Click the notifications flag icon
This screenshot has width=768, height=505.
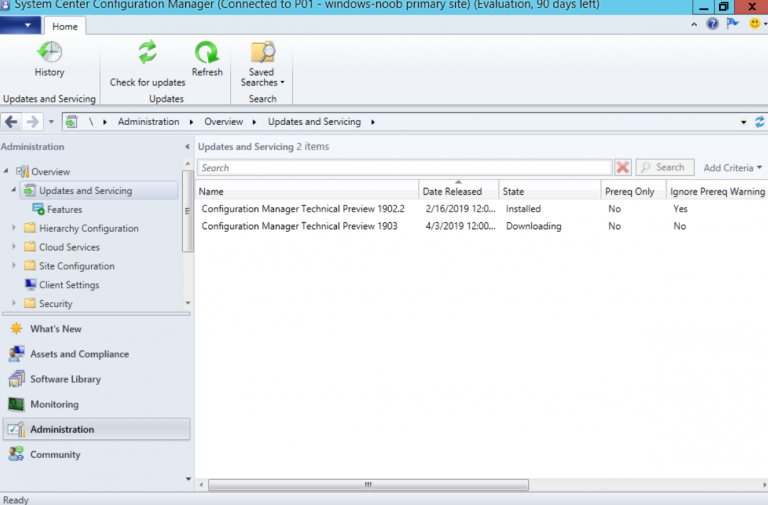pyautogui.click(x=733, y=24)
